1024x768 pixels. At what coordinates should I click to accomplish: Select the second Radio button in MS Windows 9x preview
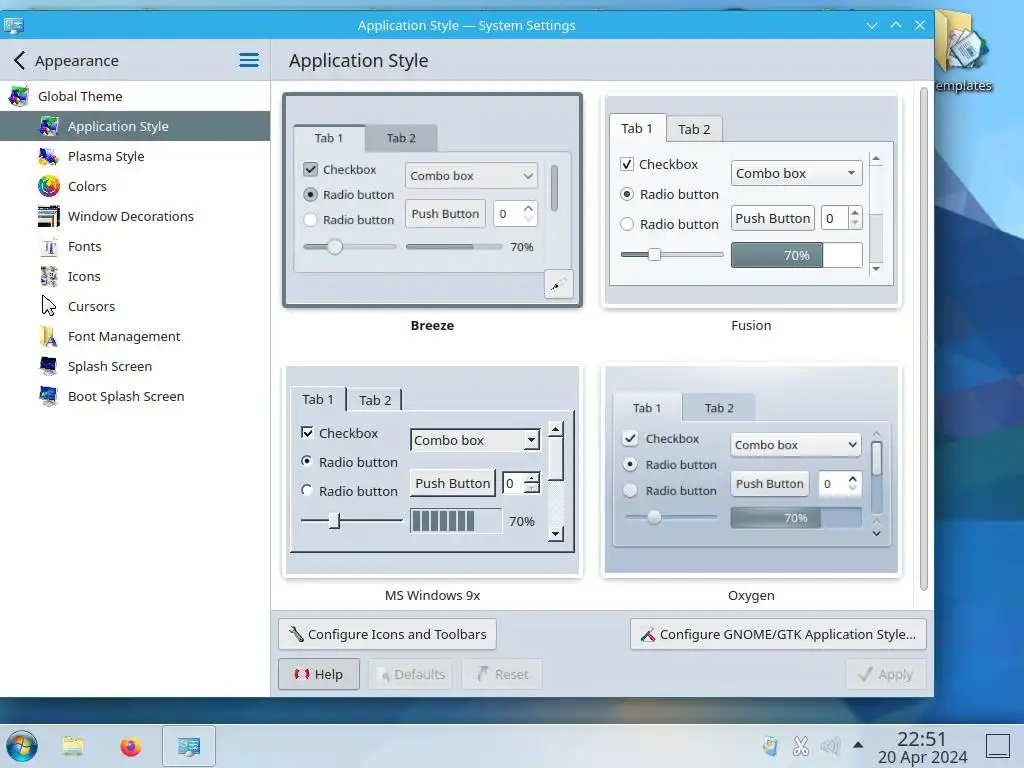306,490
